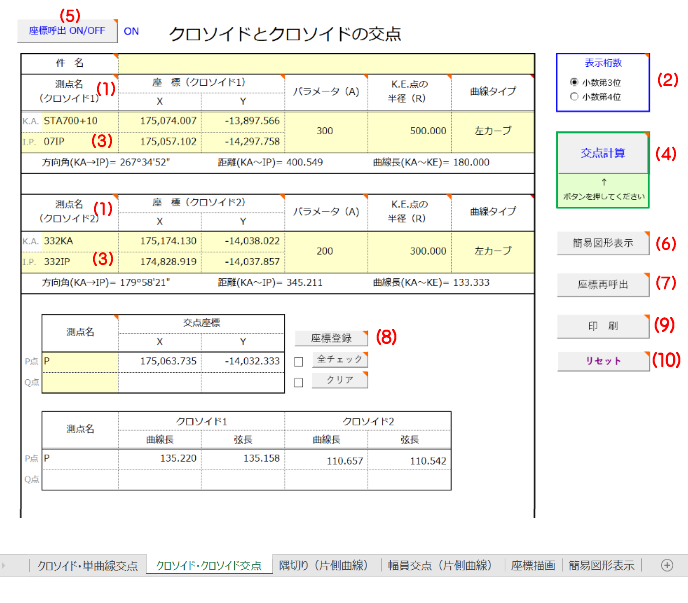Open the 座標描画 sheet tab
The height and width of the screenshot is (603, 688).
click(x=531, y=566)
